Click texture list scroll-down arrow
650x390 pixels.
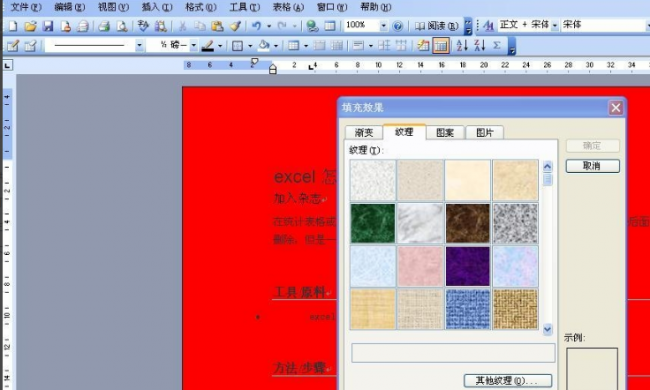(548, 329)
